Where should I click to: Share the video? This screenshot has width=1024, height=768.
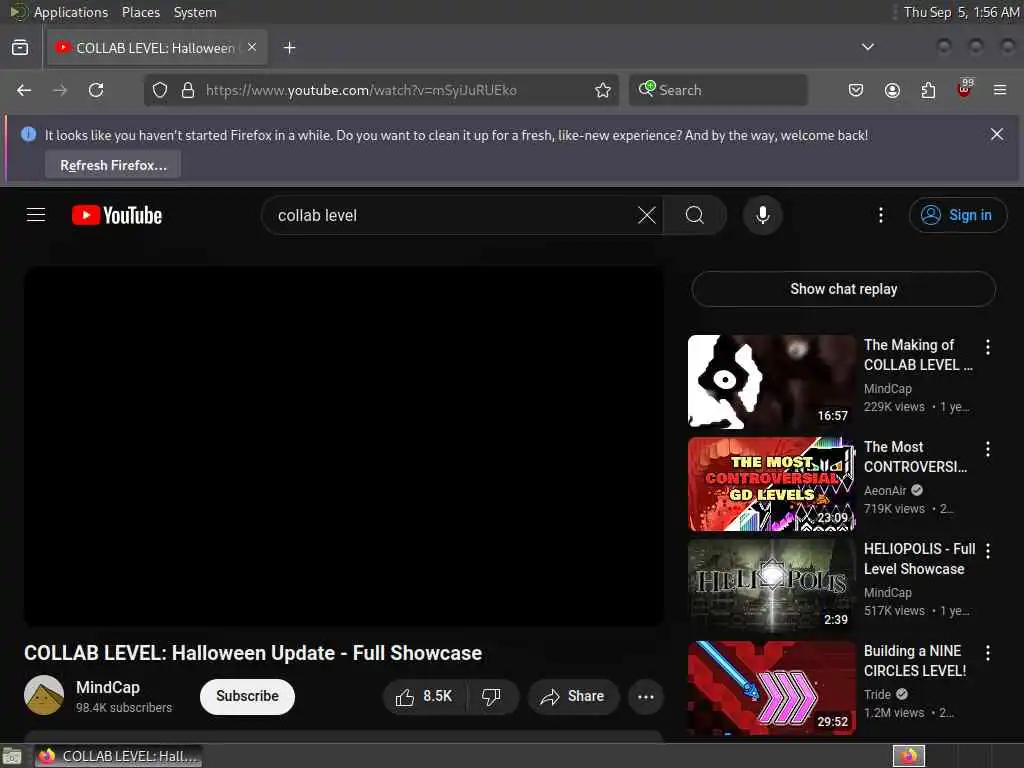573,696
